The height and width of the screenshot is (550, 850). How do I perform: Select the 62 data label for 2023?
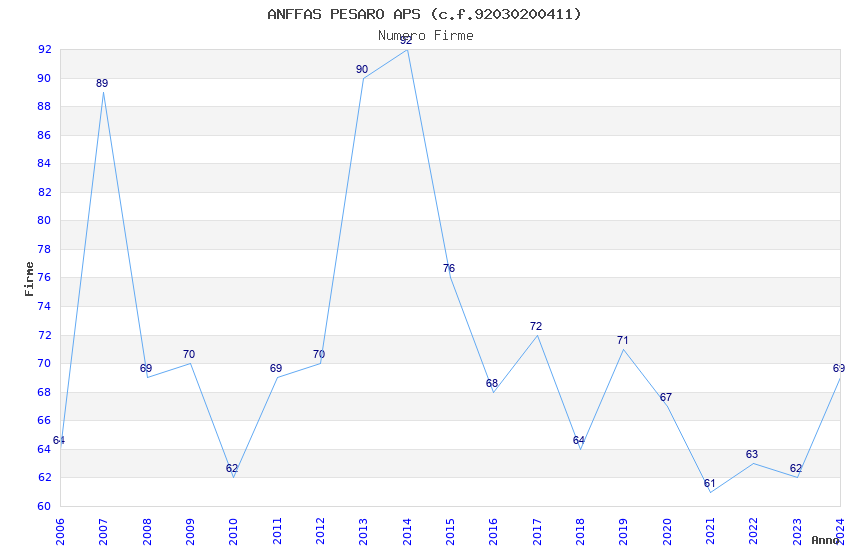pos(796,468)
